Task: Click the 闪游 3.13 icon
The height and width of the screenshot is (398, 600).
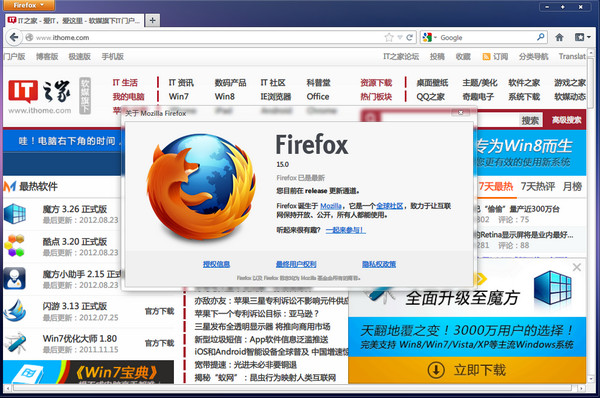Action: pos(15,310)
